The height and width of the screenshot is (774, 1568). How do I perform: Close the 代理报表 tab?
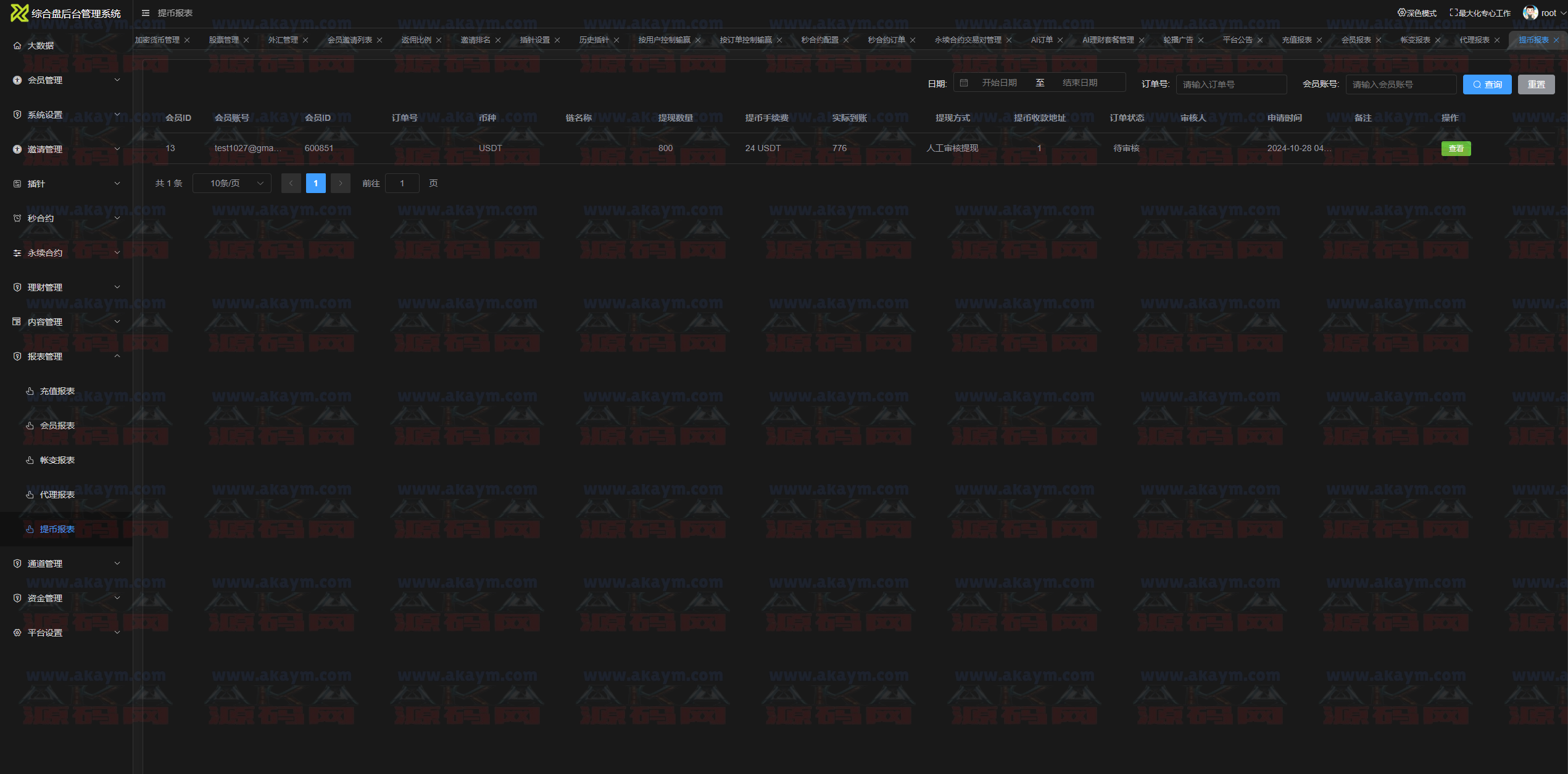point(1497,40)
